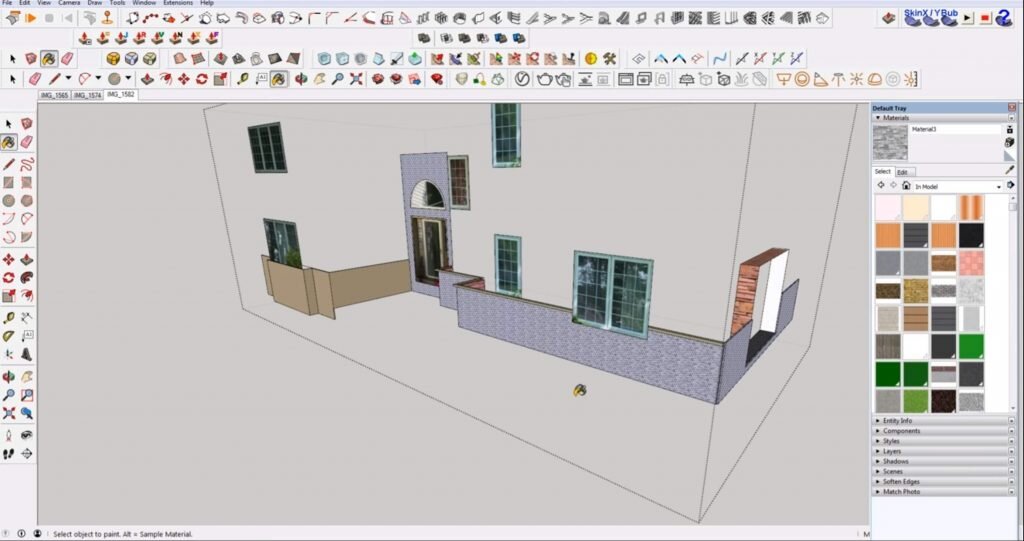Select the Polygon tool
The image size is (1024, 541).
click(27, 201)
